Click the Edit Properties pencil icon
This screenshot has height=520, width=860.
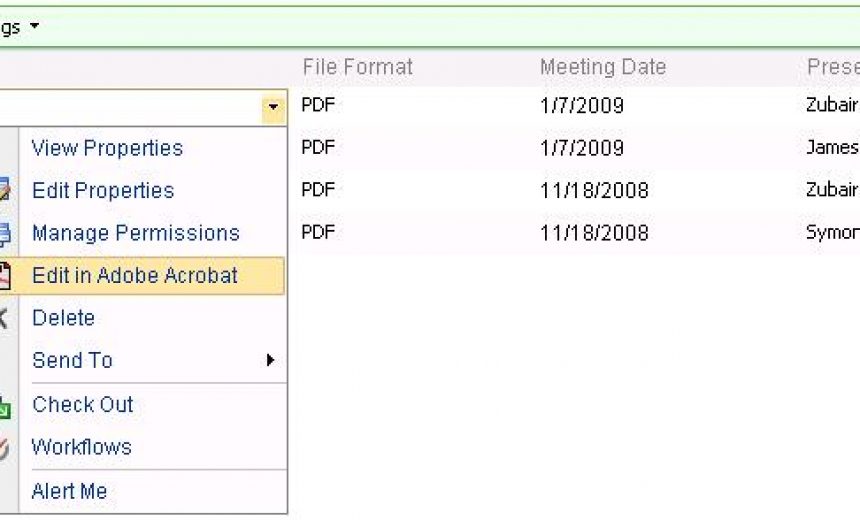click(x=5, y=190)
